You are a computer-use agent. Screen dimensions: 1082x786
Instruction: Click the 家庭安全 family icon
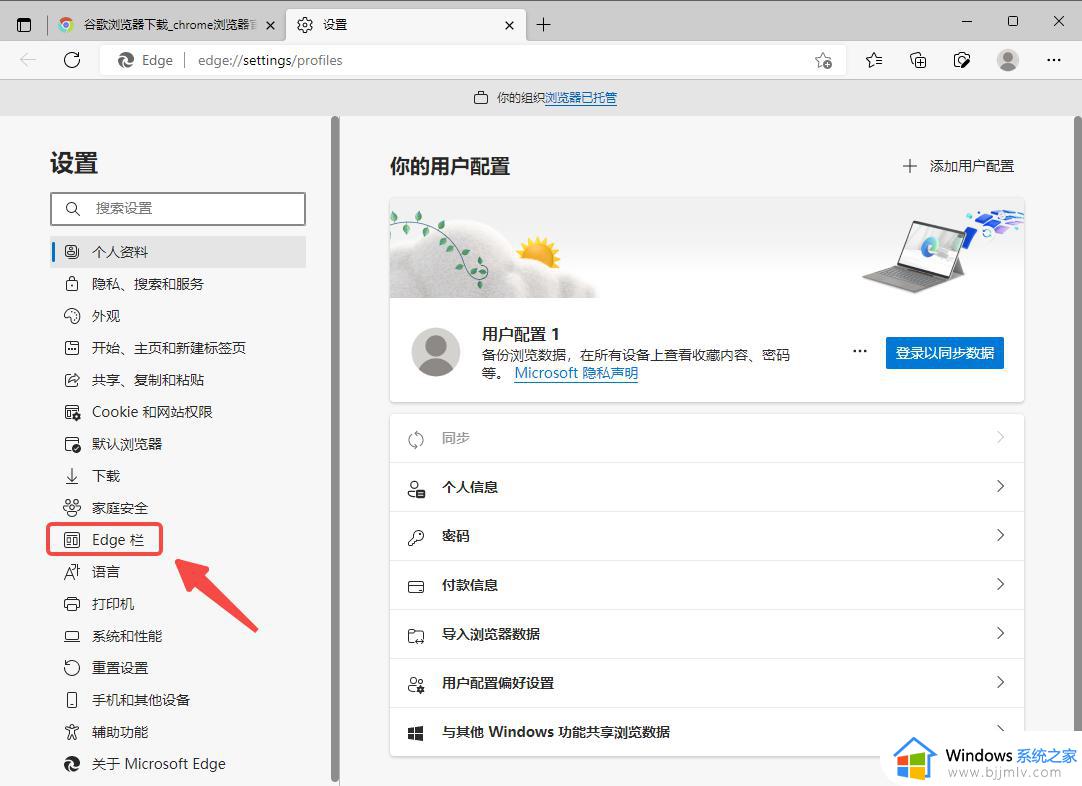pyautogui.click(x=72, y=508)
